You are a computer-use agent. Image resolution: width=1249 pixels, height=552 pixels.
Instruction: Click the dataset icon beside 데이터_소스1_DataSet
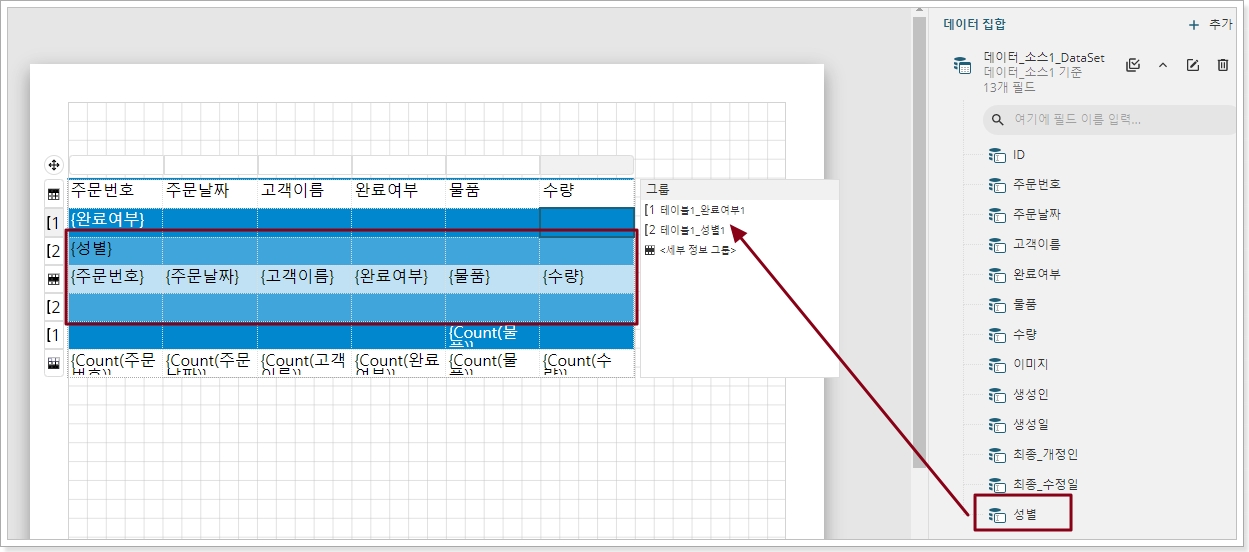tap(962, 66)
